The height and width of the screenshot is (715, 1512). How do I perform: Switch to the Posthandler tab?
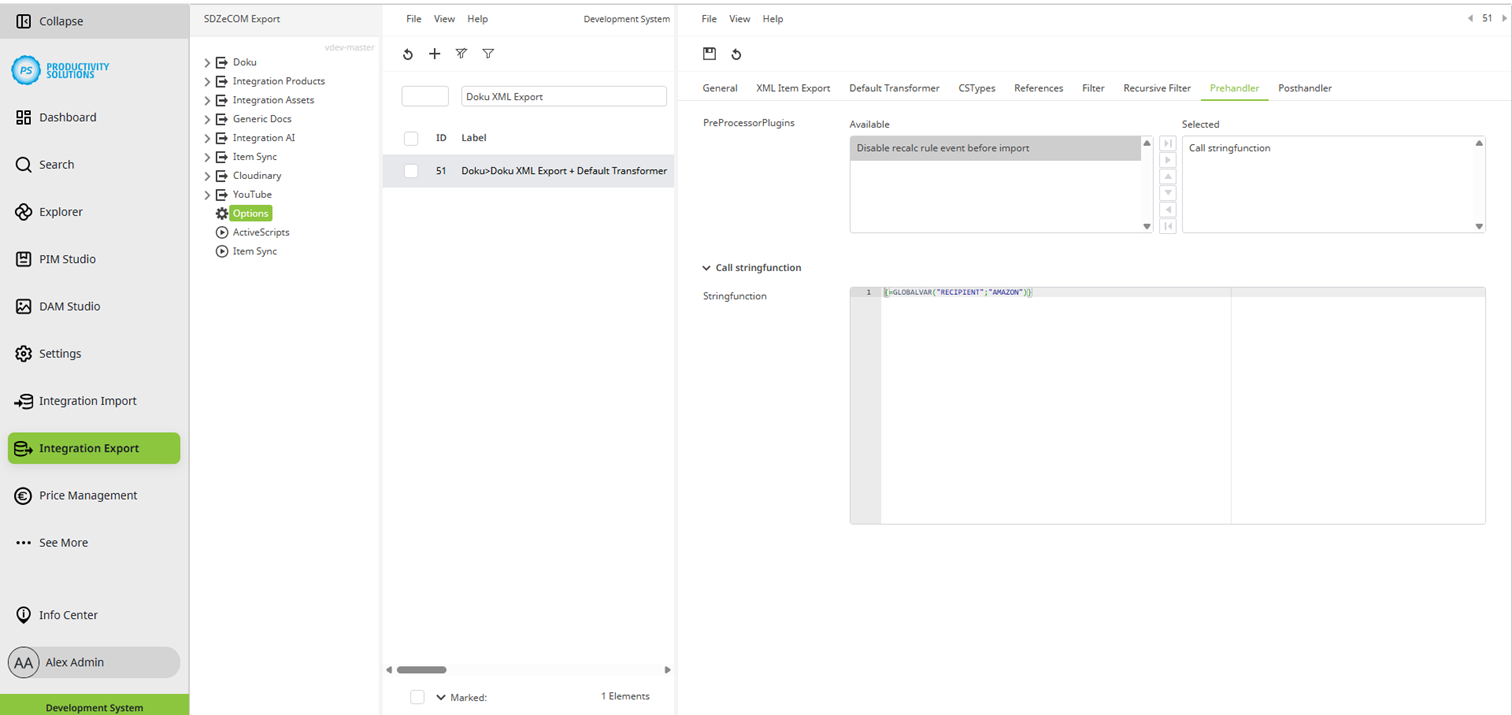pyautogui.click(x=1304, y=88)
